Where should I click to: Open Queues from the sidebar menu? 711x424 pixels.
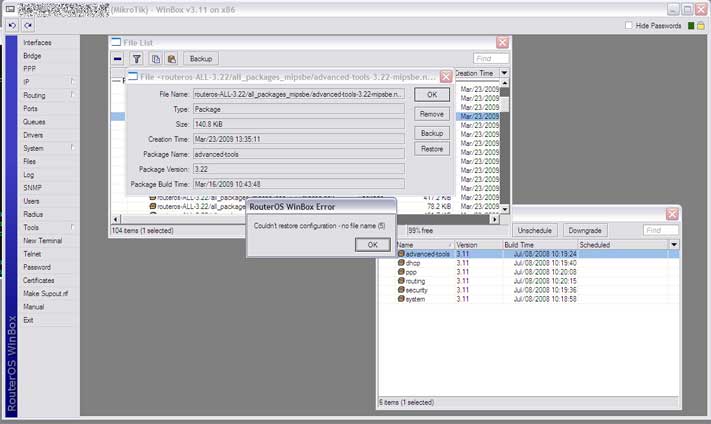[34, 122]
